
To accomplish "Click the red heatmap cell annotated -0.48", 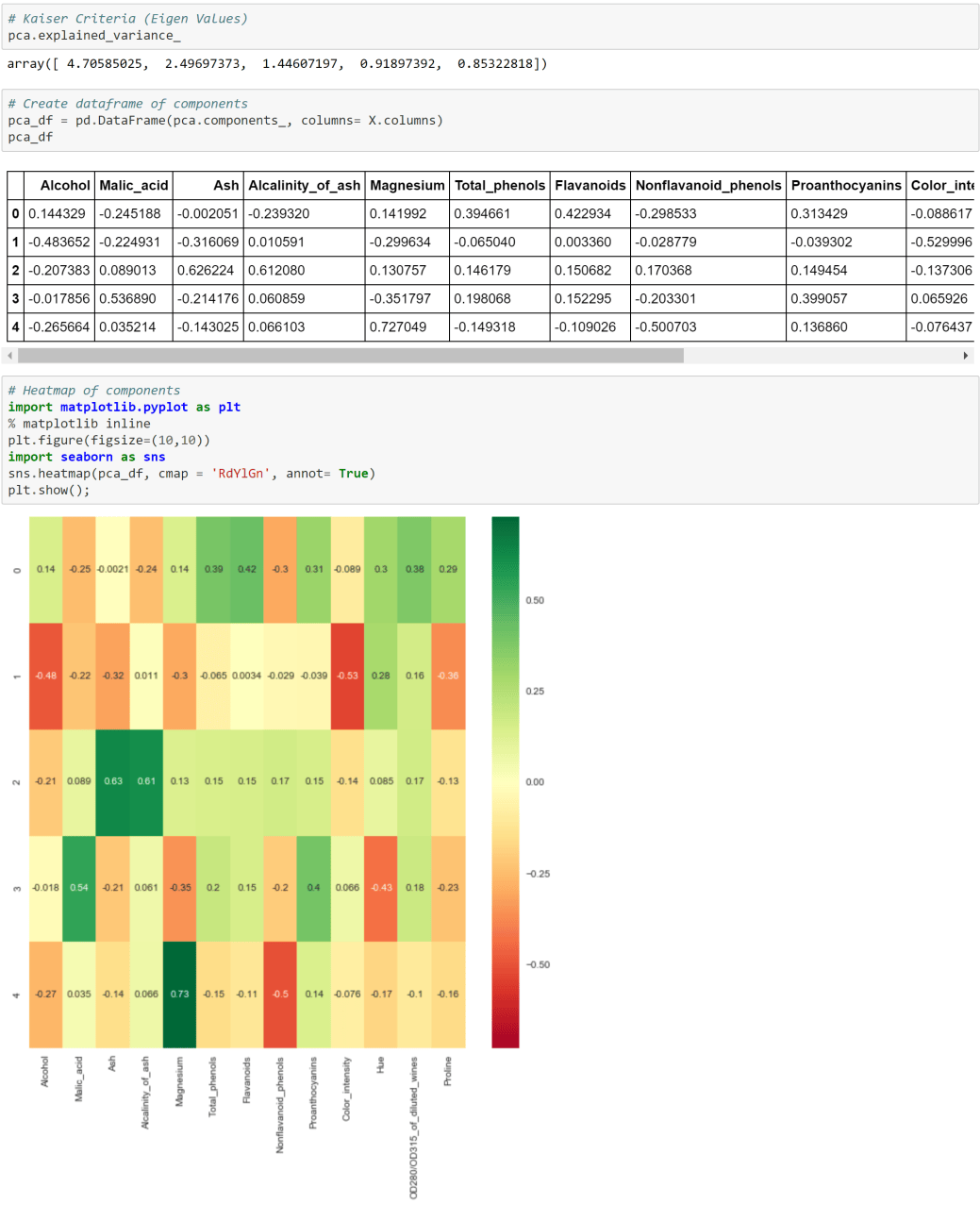I will point(46,676).
